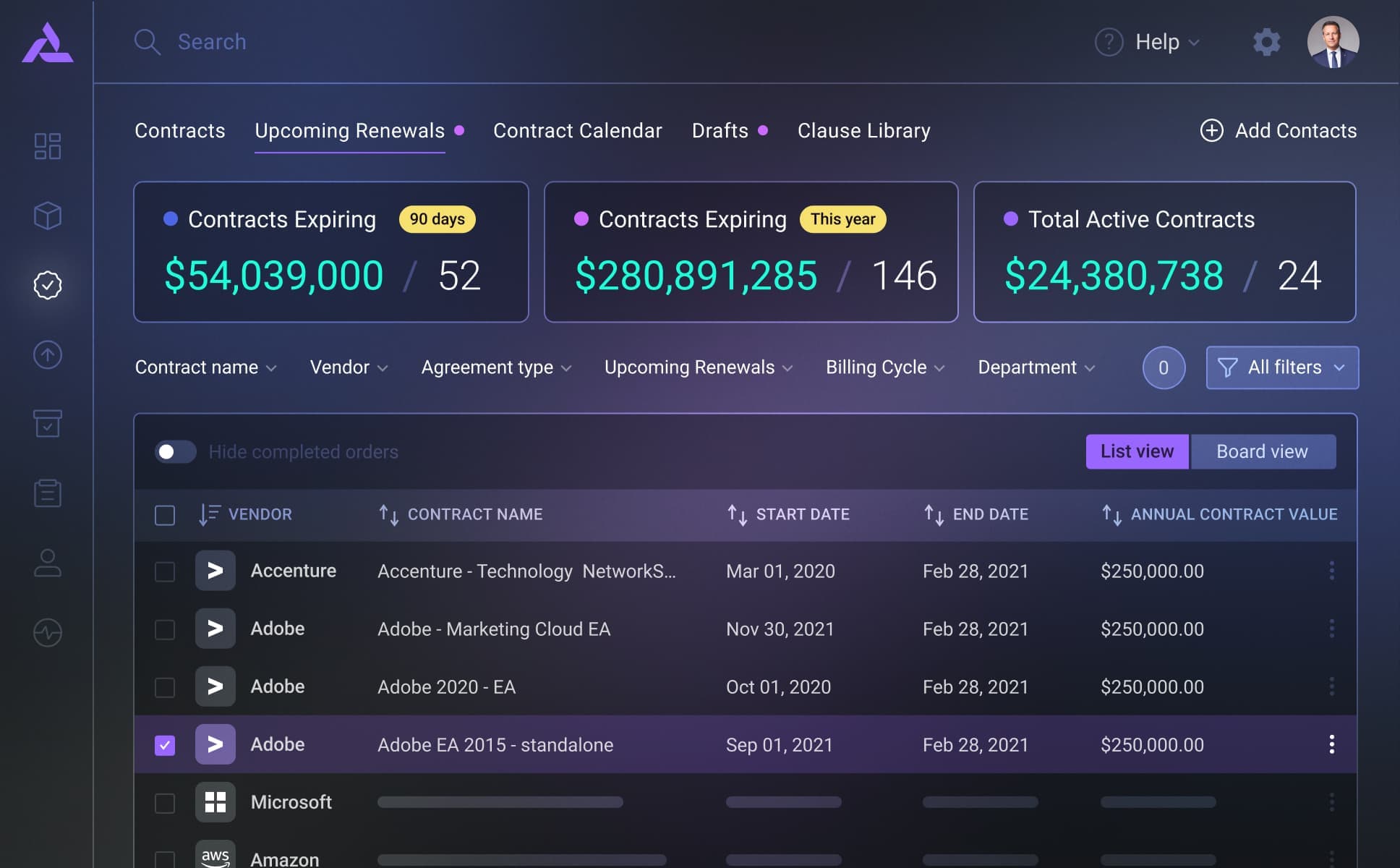Click Adobe EA 2015 - standalone contract name

click(x=495, y=745)
